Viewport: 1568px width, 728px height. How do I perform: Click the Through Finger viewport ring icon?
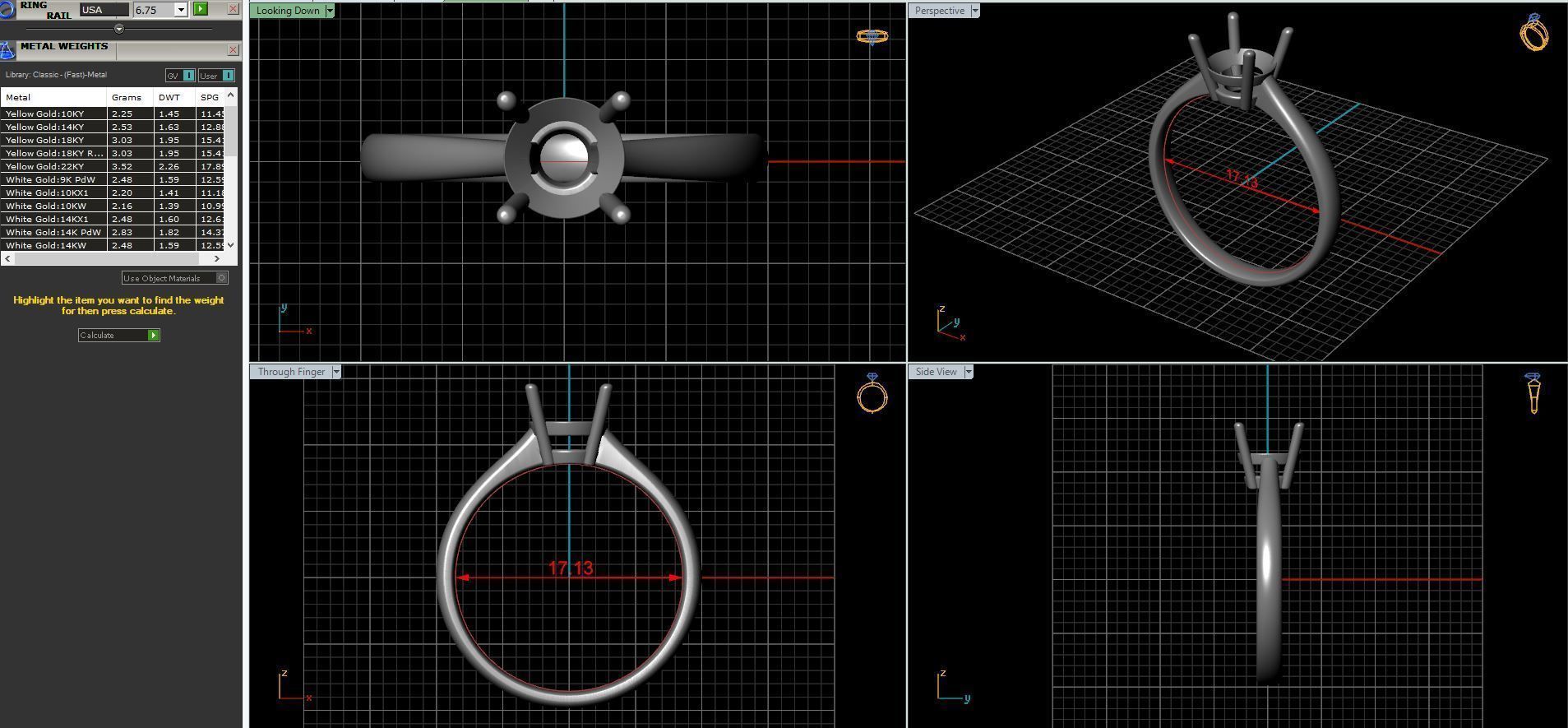tap(872, 392)
